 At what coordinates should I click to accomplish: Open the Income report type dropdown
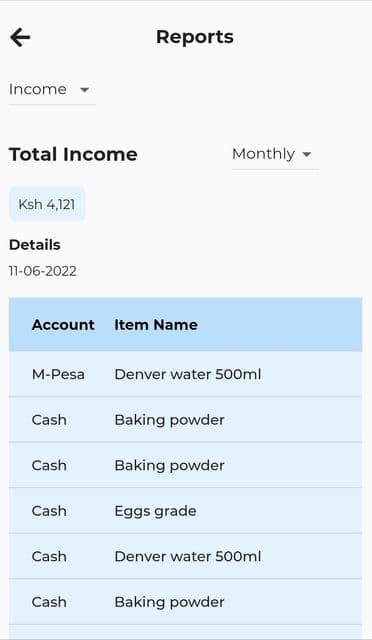[x=52, y=90]
